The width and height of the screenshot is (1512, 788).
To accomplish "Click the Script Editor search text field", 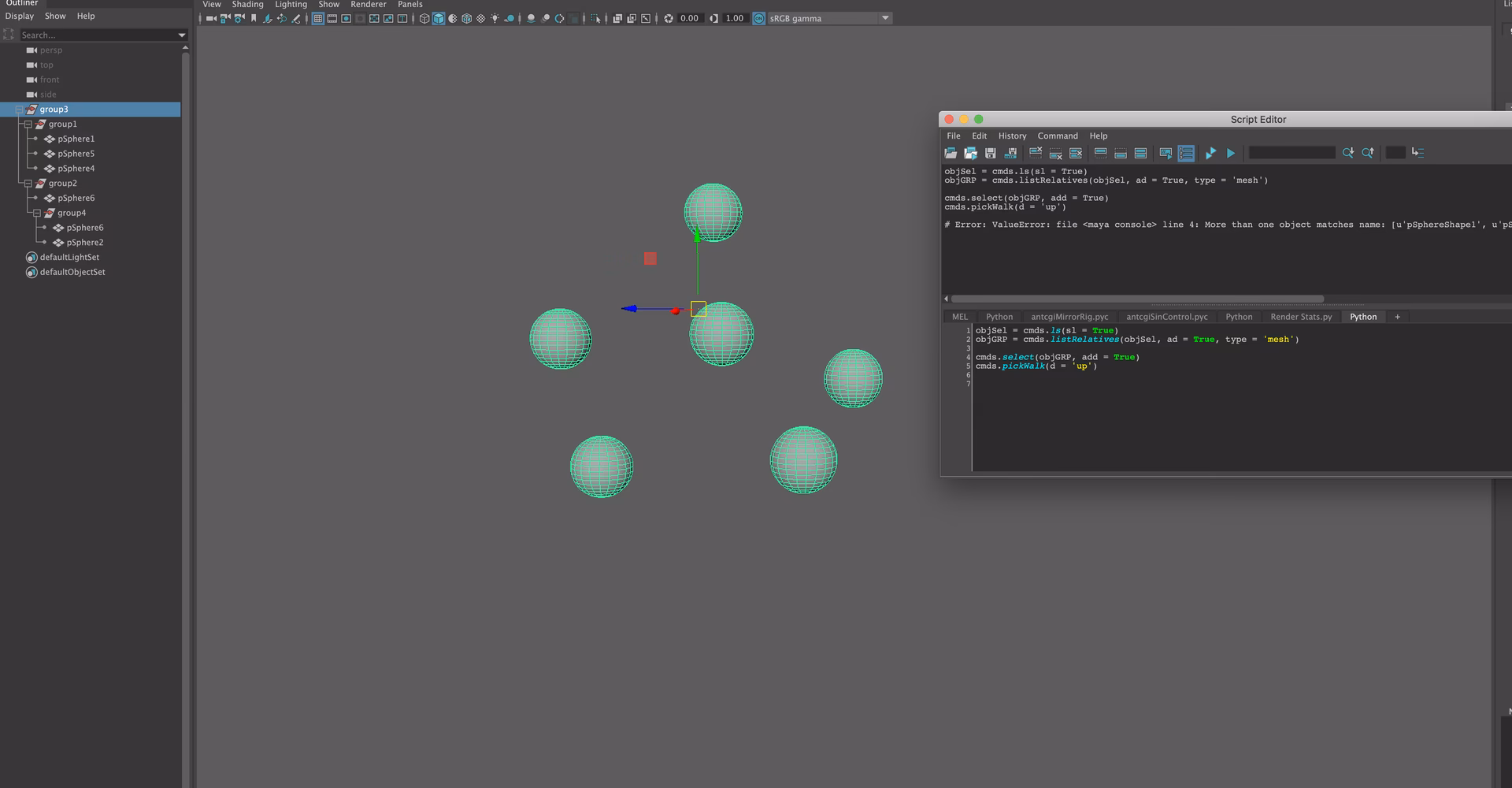I will click(x=1291, y=153).
